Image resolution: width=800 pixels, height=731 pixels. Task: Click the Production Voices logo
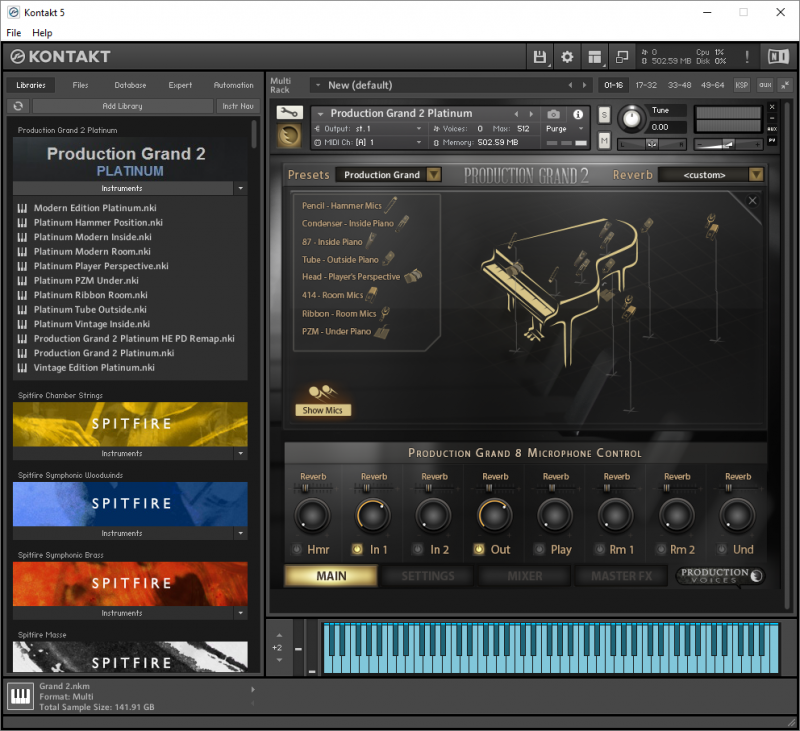point(720,575)
